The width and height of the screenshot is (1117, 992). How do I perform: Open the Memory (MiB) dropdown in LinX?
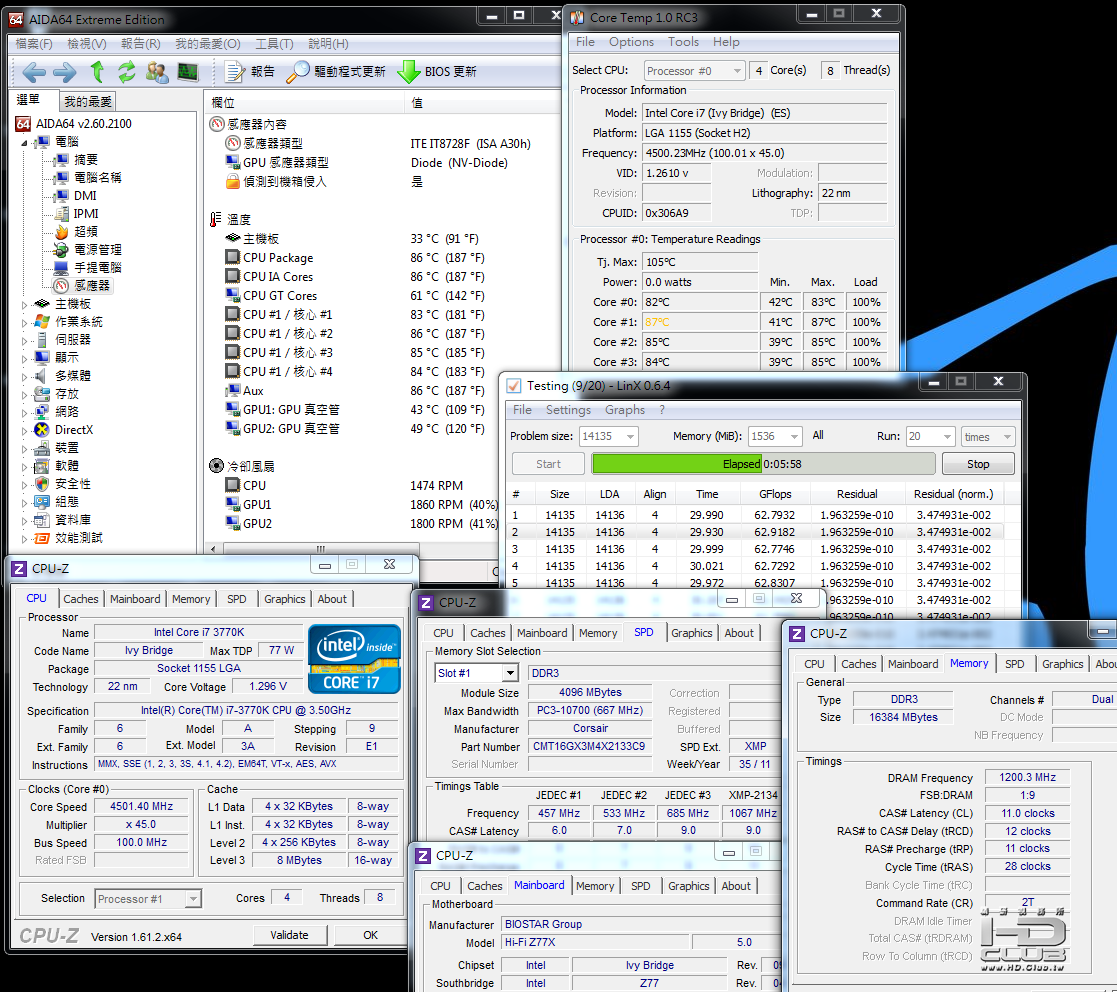click(793, 437)
